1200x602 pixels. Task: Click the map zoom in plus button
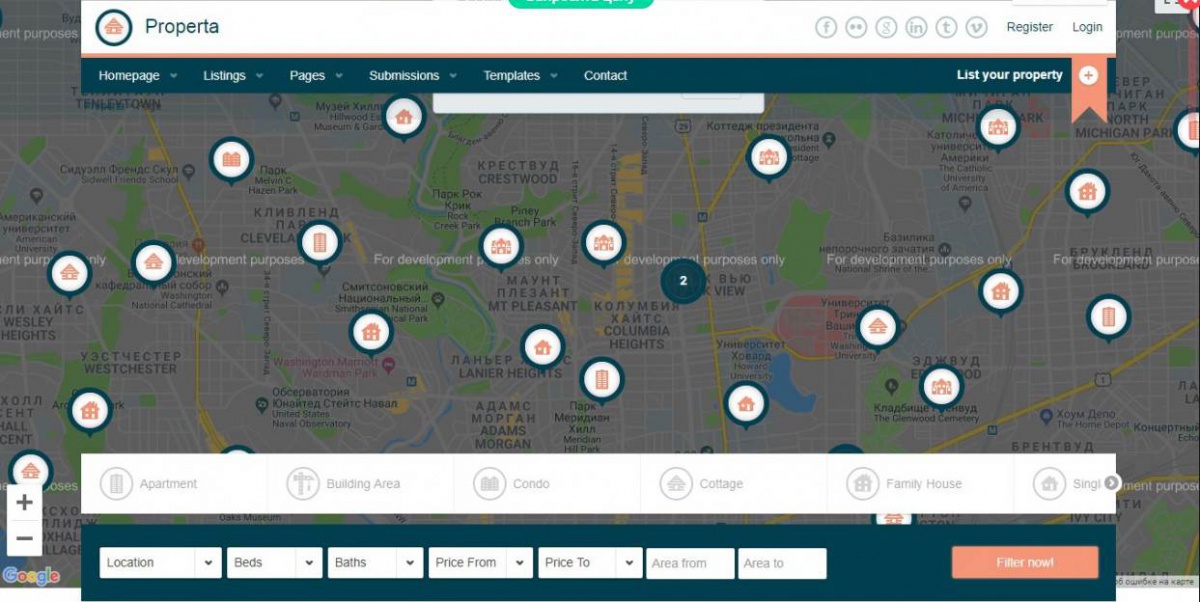[x=25, y=502]
